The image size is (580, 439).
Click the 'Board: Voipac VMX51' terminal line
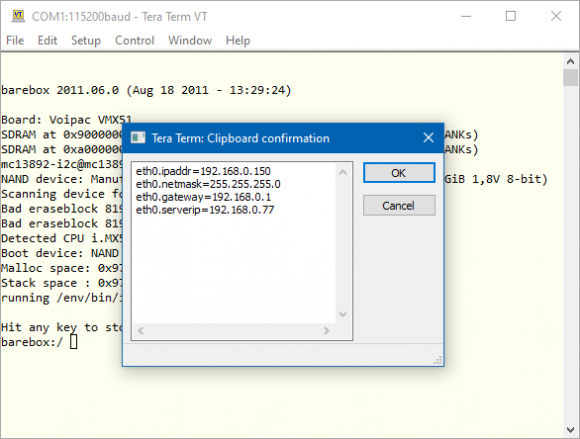pyautogui.click(x=67, y=120)
